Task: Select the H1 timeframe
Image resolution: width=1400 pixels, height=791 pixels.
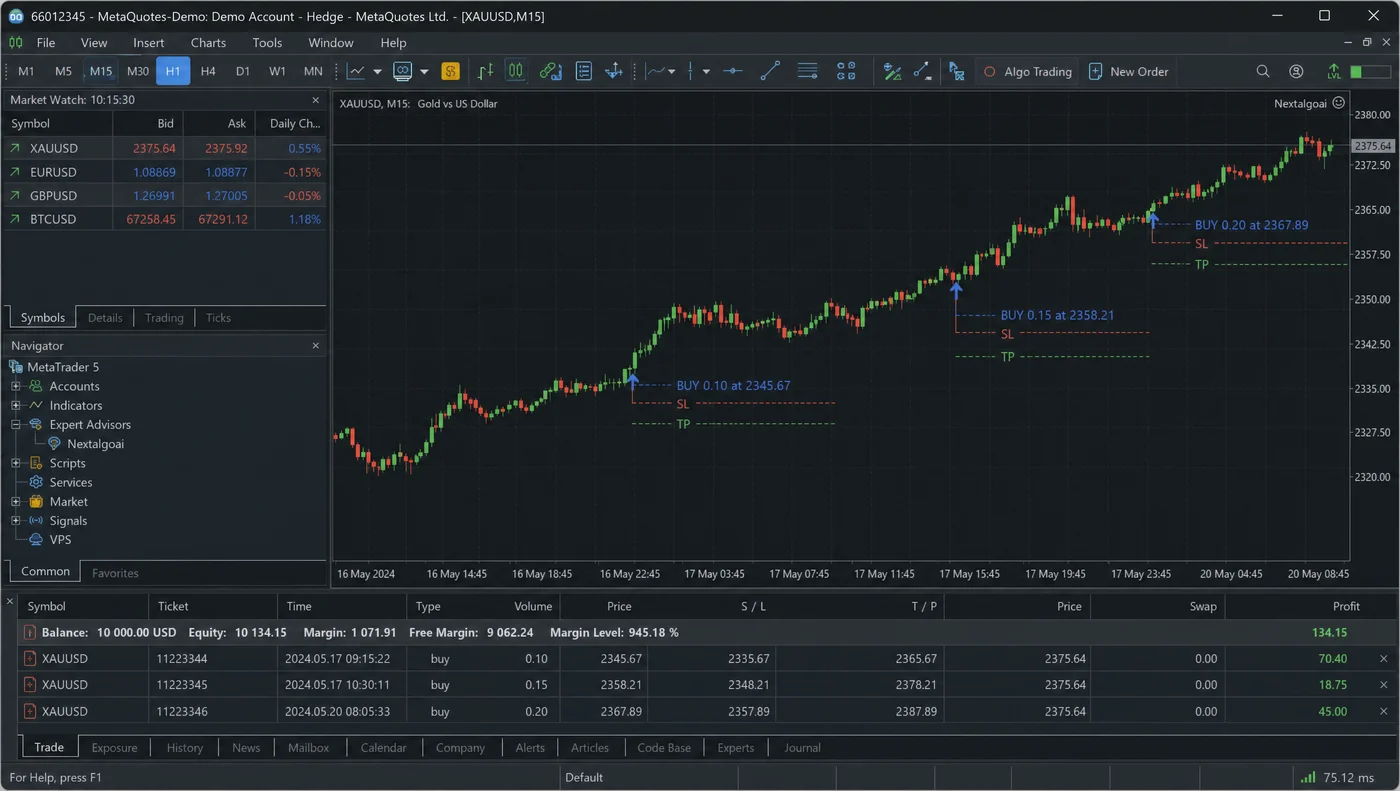Action: 173,71
